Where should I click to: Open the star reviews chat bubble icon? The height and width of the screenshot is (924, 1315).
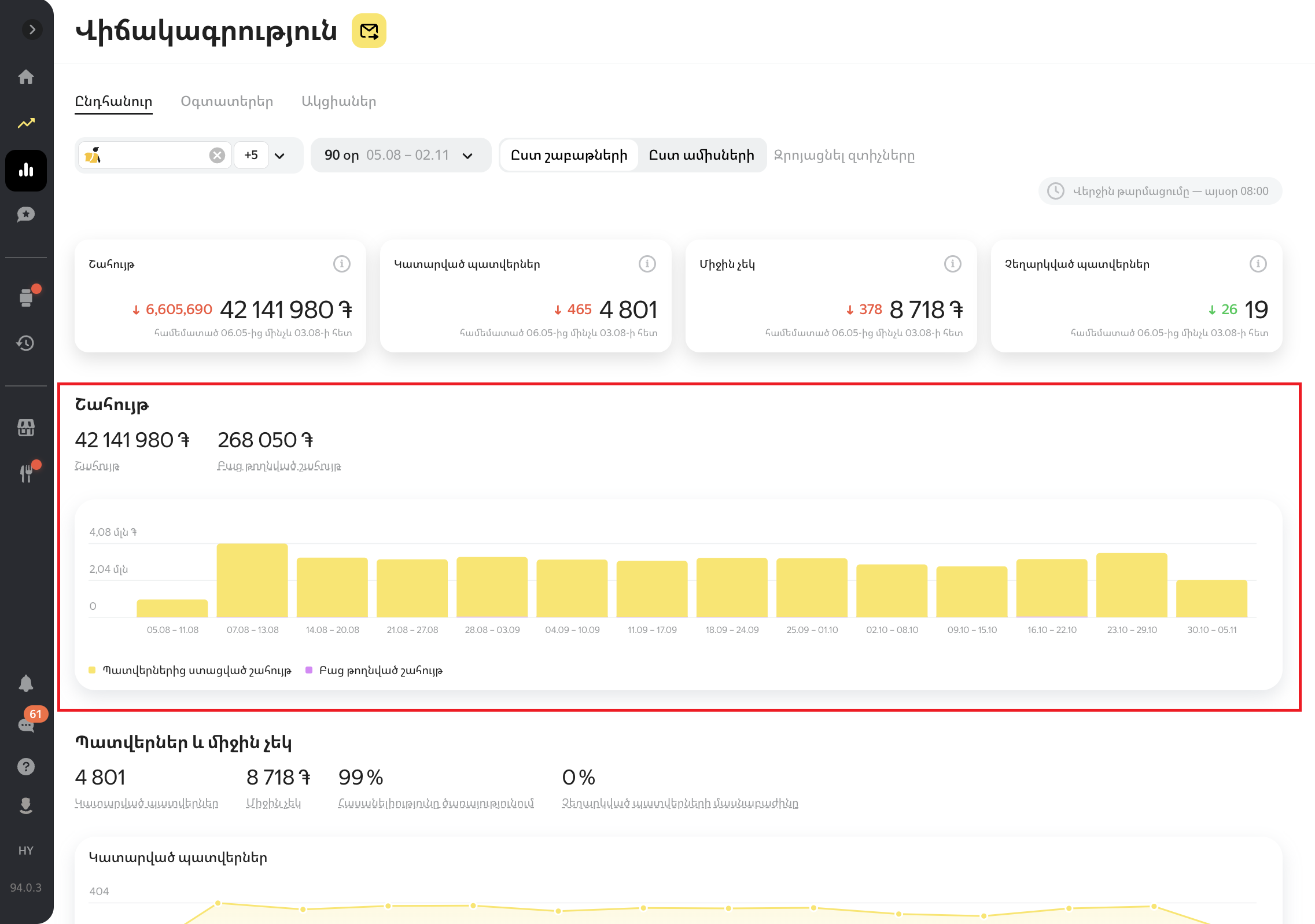point(26,215)
